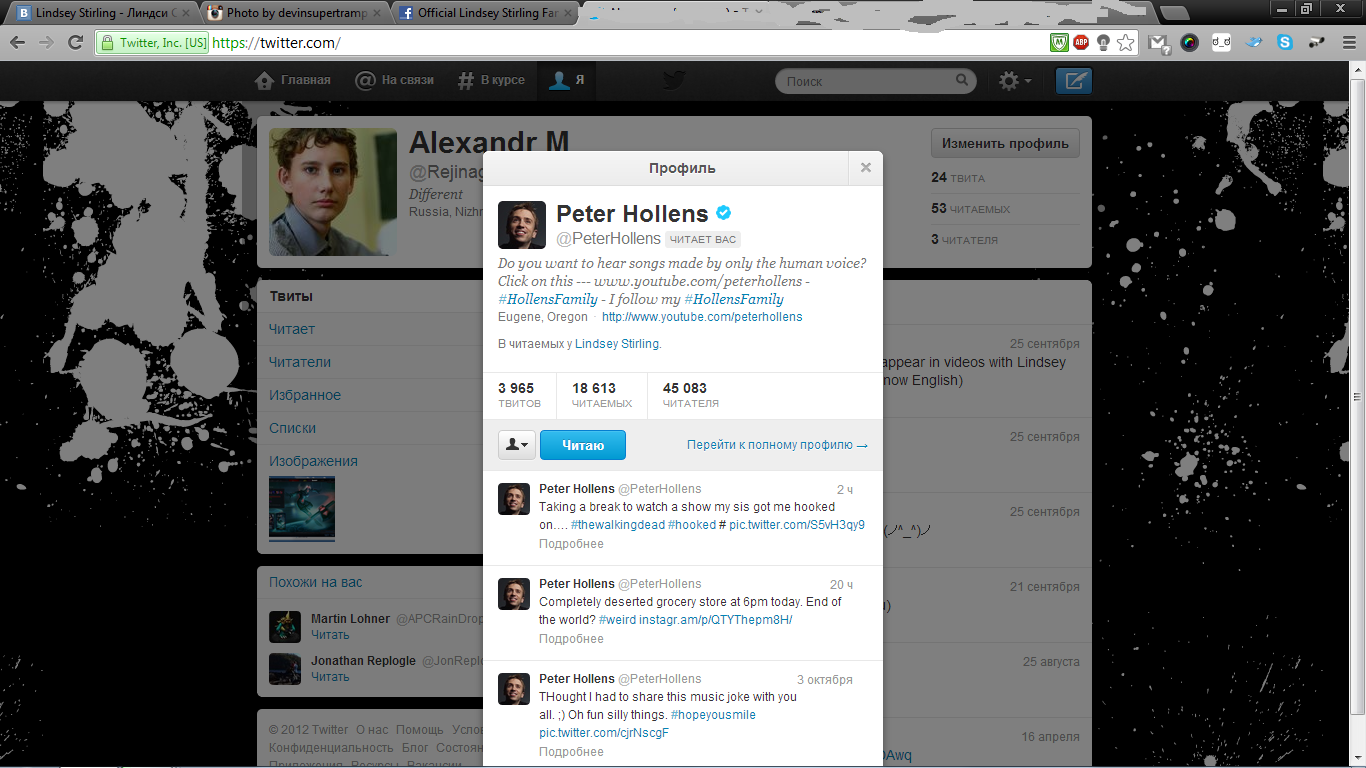
Task: Open the instagr.am/p/QTYThepm8H/ link
Action: coord(716,620)
